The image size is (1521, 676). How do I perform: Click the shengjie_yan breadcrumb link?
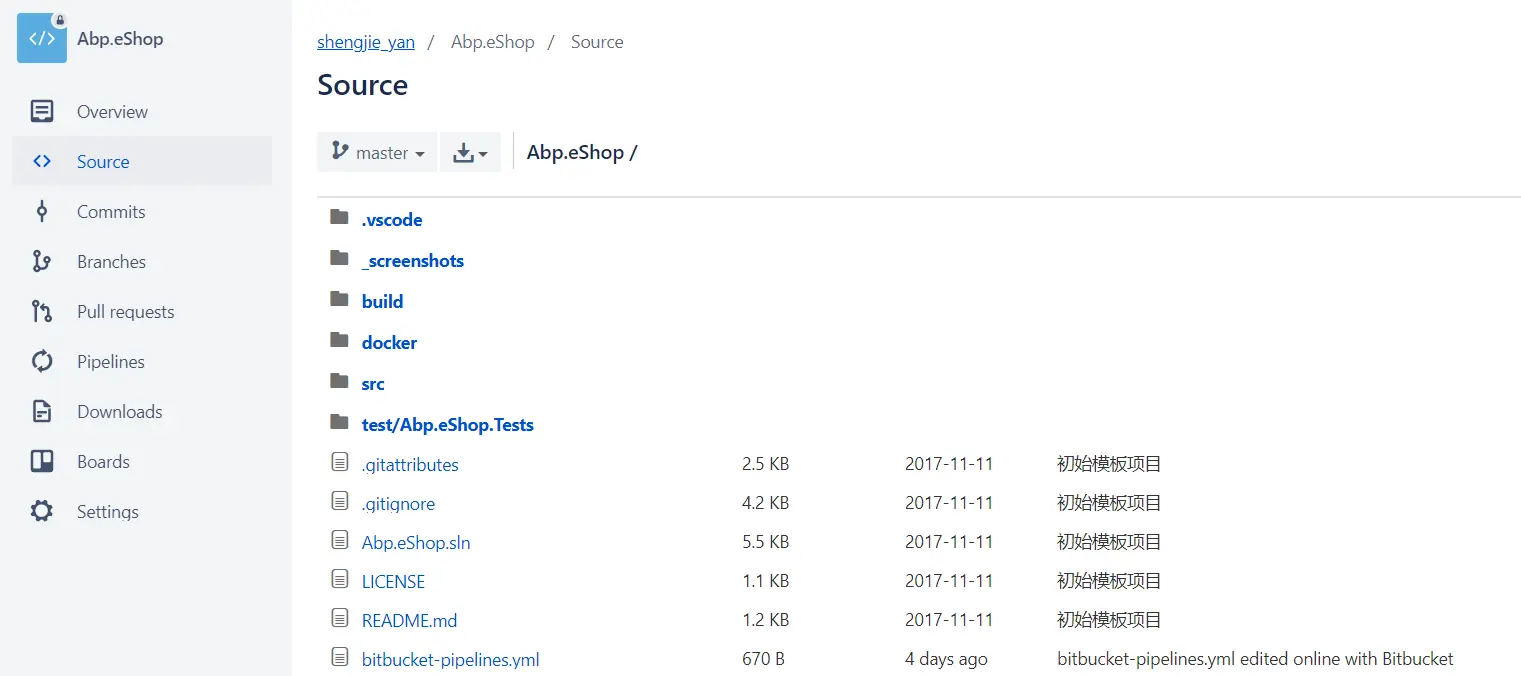tap(366, 42)
